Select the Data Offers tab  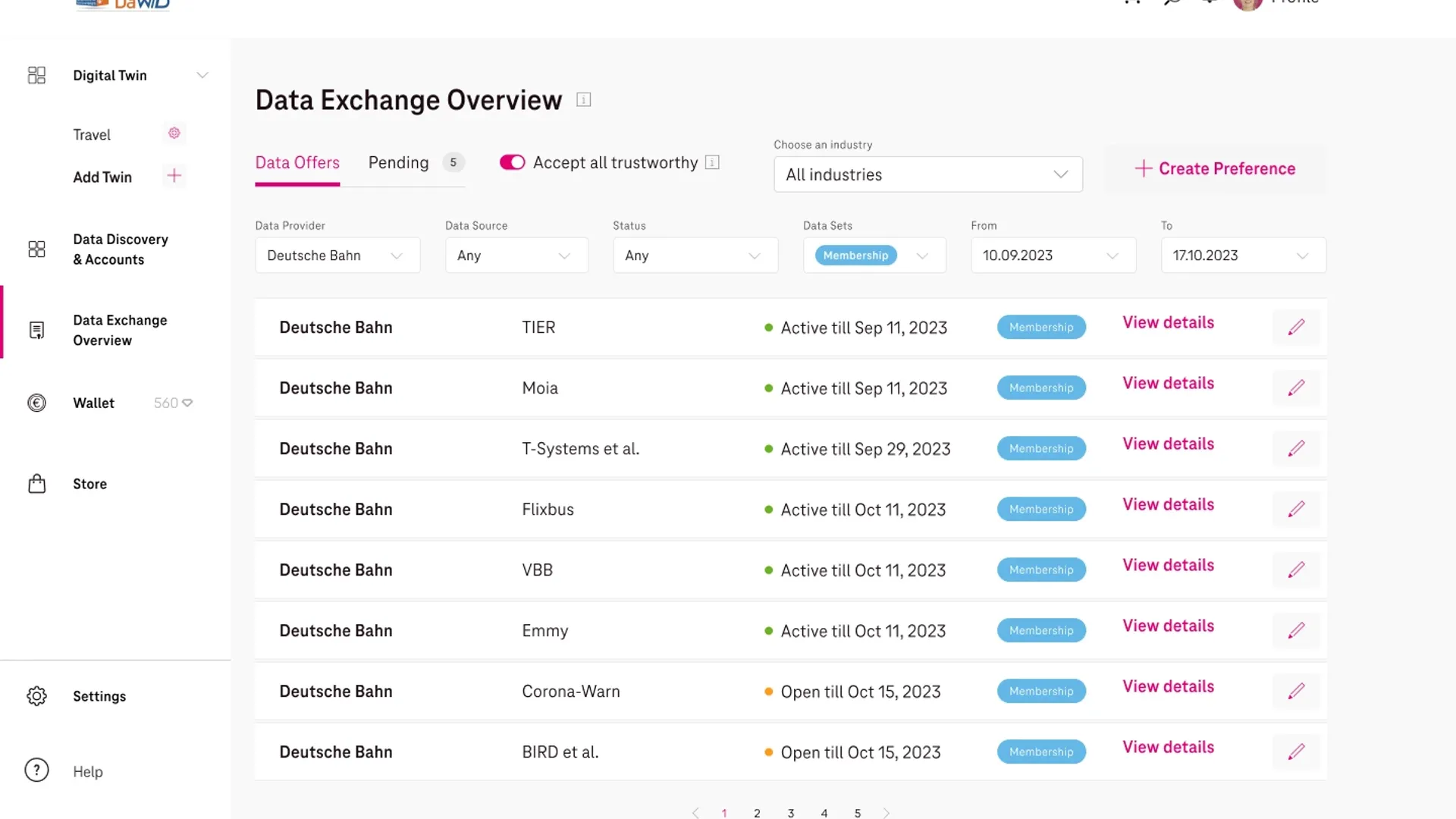(x=297, y=162)
